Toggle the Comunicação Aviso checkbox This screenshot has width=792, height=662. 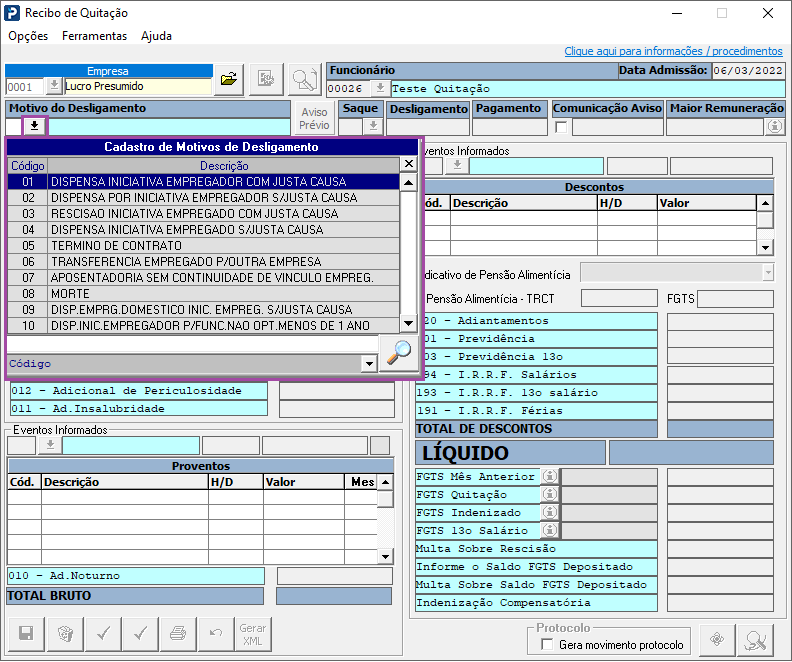click(561, 127)
